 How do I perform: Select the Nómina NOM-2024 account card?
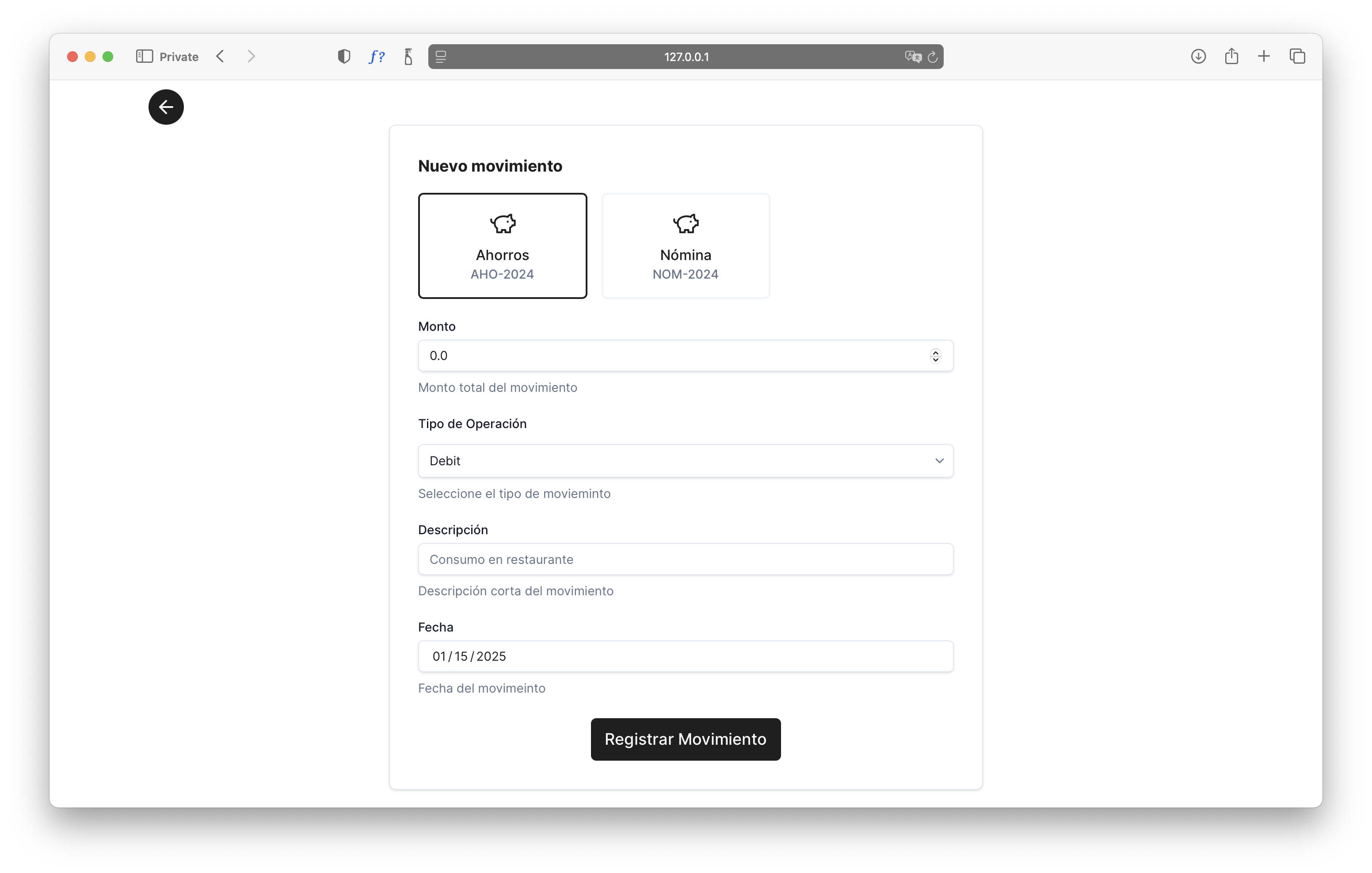coord(686,245)
